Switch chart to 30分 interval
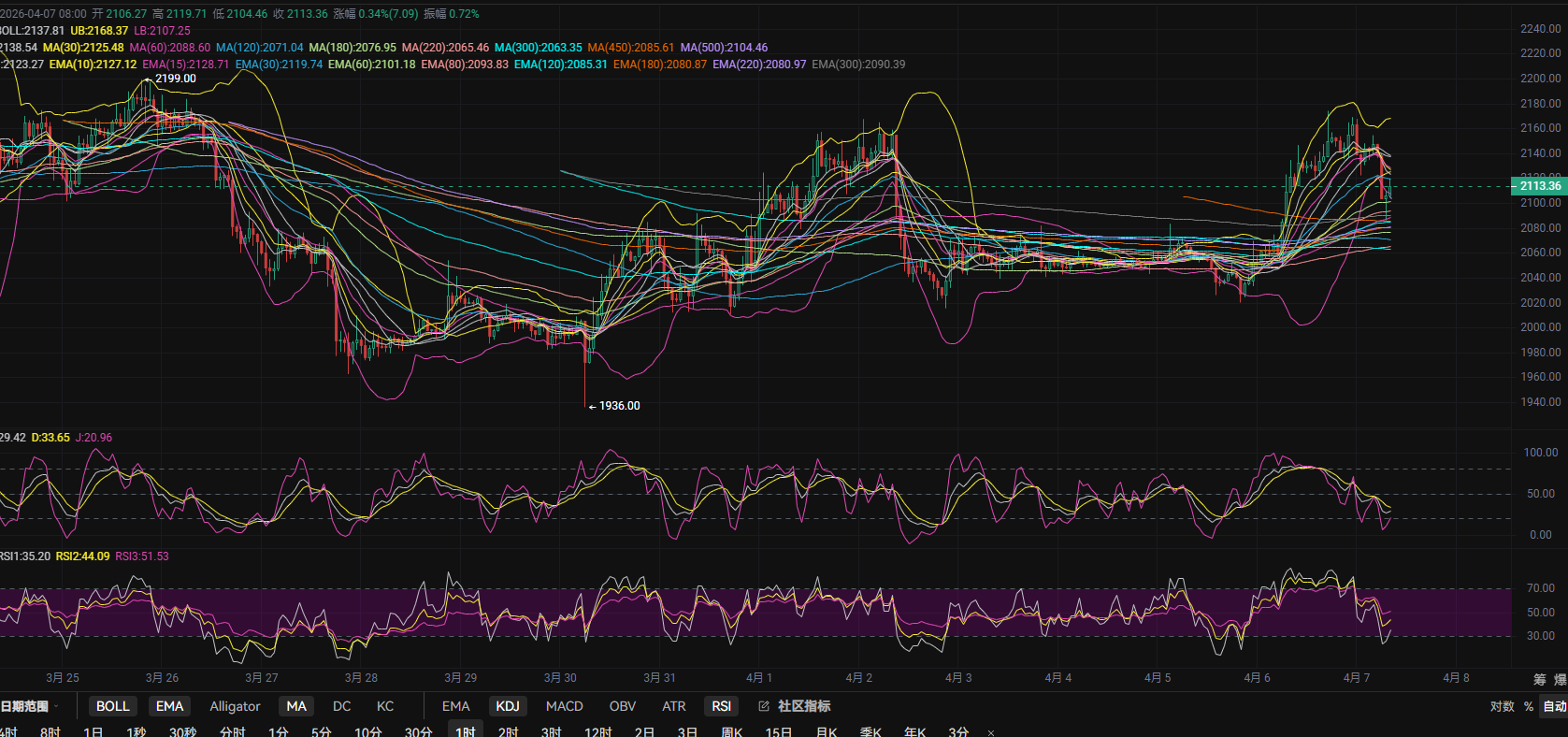Screen dimensions: 1568x737 418,731
